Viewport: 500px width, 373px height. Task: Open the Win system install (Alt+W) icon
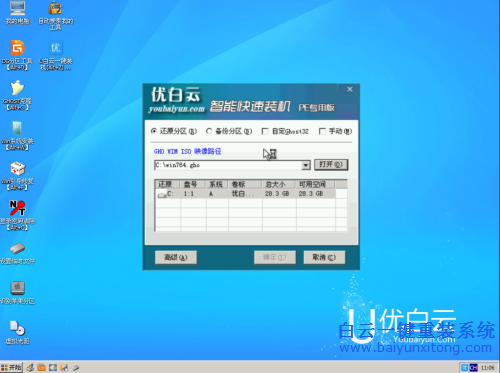(x=17, y=135)
